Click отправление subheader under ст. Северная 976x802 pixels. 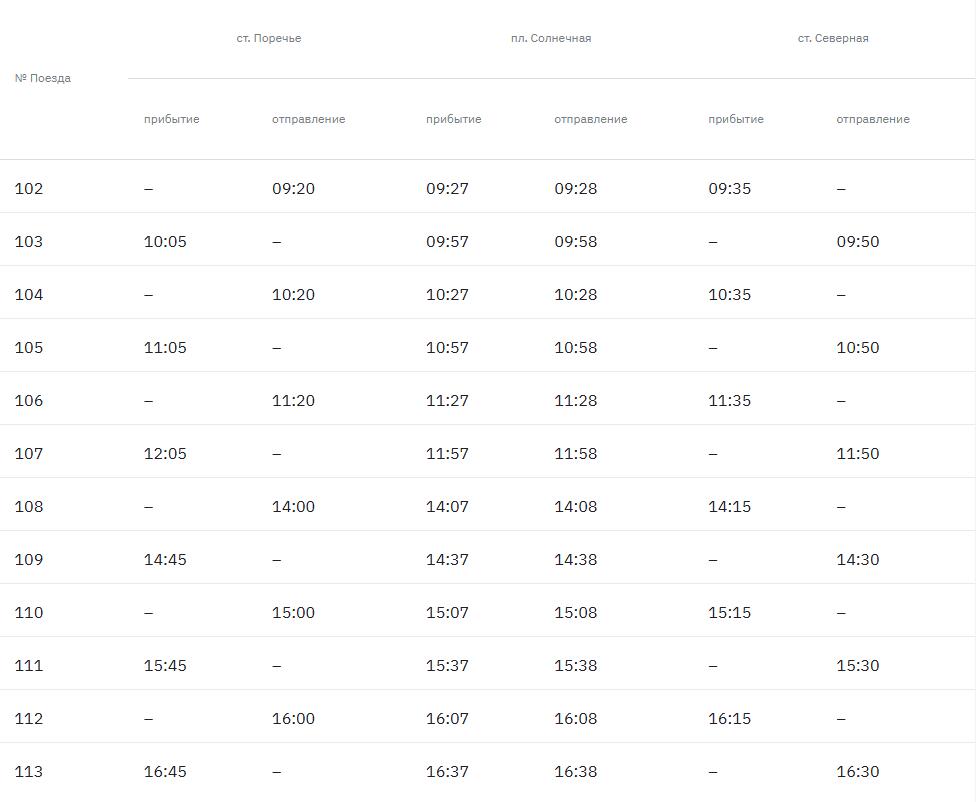tap(873, 119)
